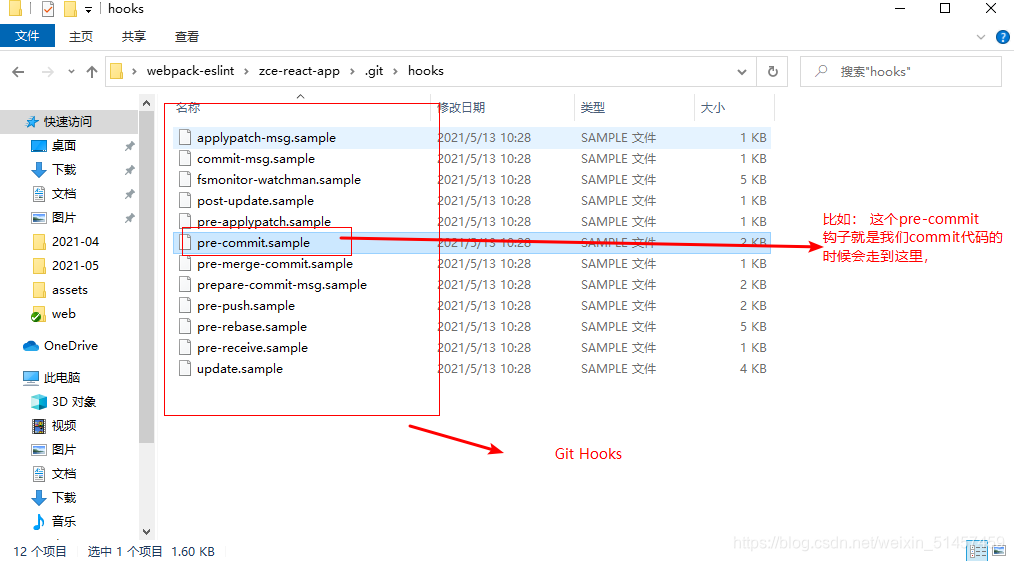Sort by the 大小 column header
The height and width of the screenshot is (561, 1014).
713,107
